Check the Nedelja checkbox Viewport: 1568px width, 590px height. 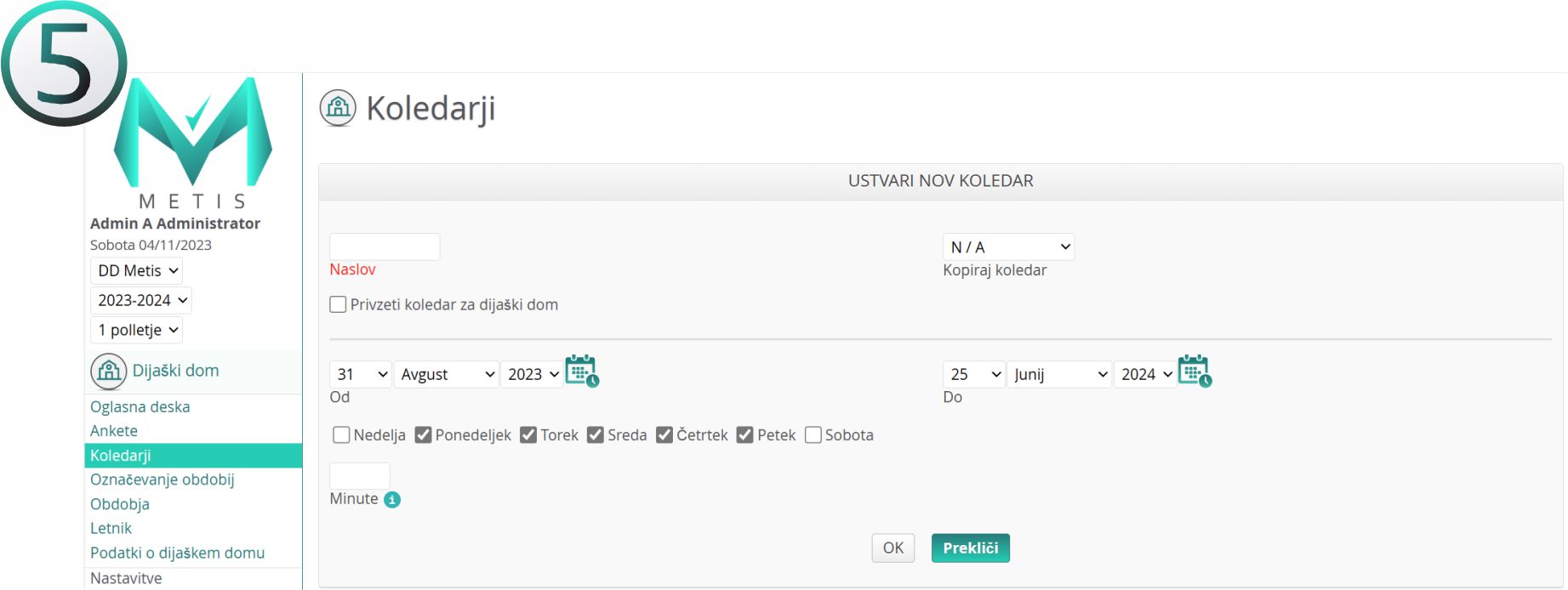point(342,435)
